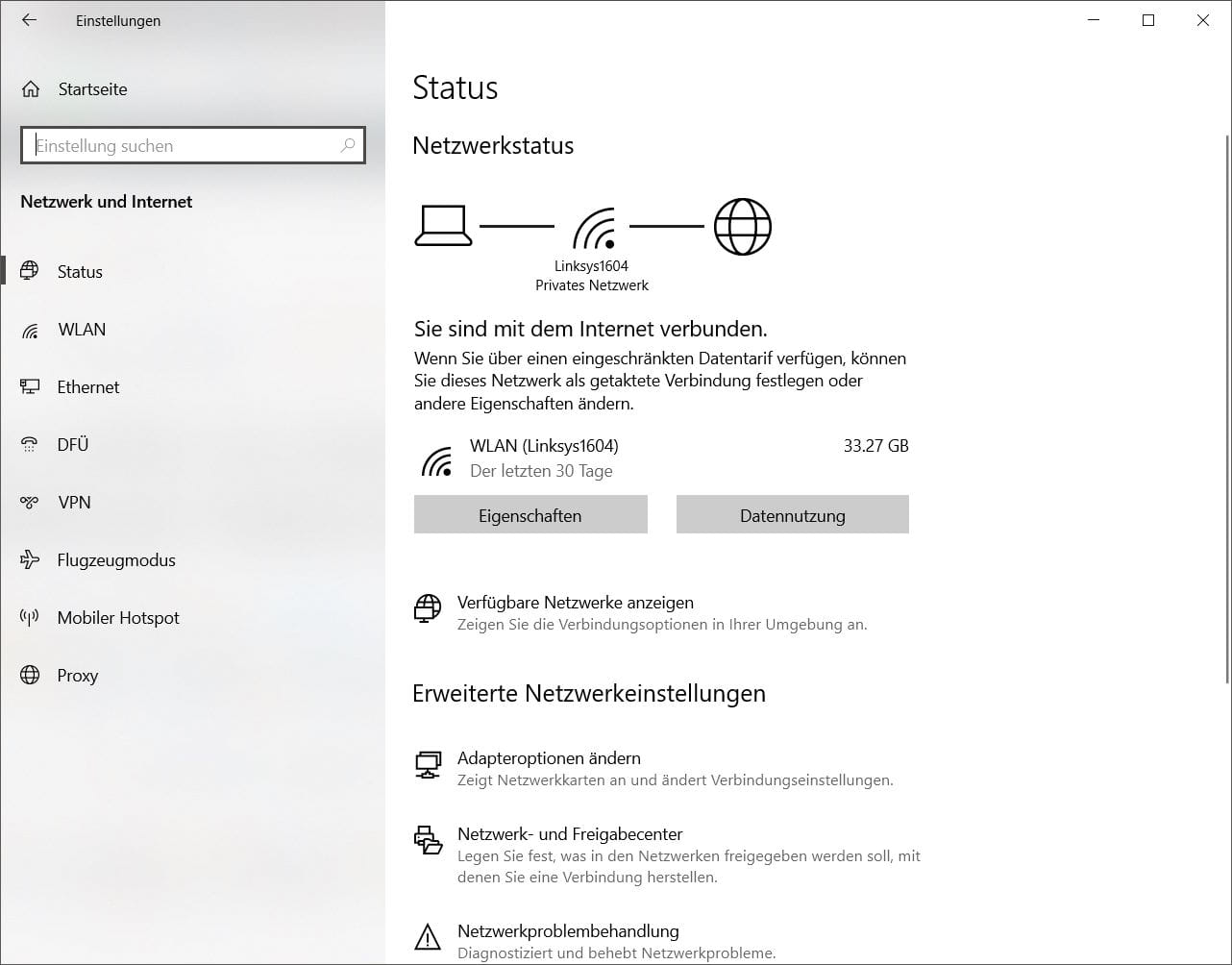Click the VPN icon in sidebar
This screenshot has height=965, width=1232.
point(30,502)
